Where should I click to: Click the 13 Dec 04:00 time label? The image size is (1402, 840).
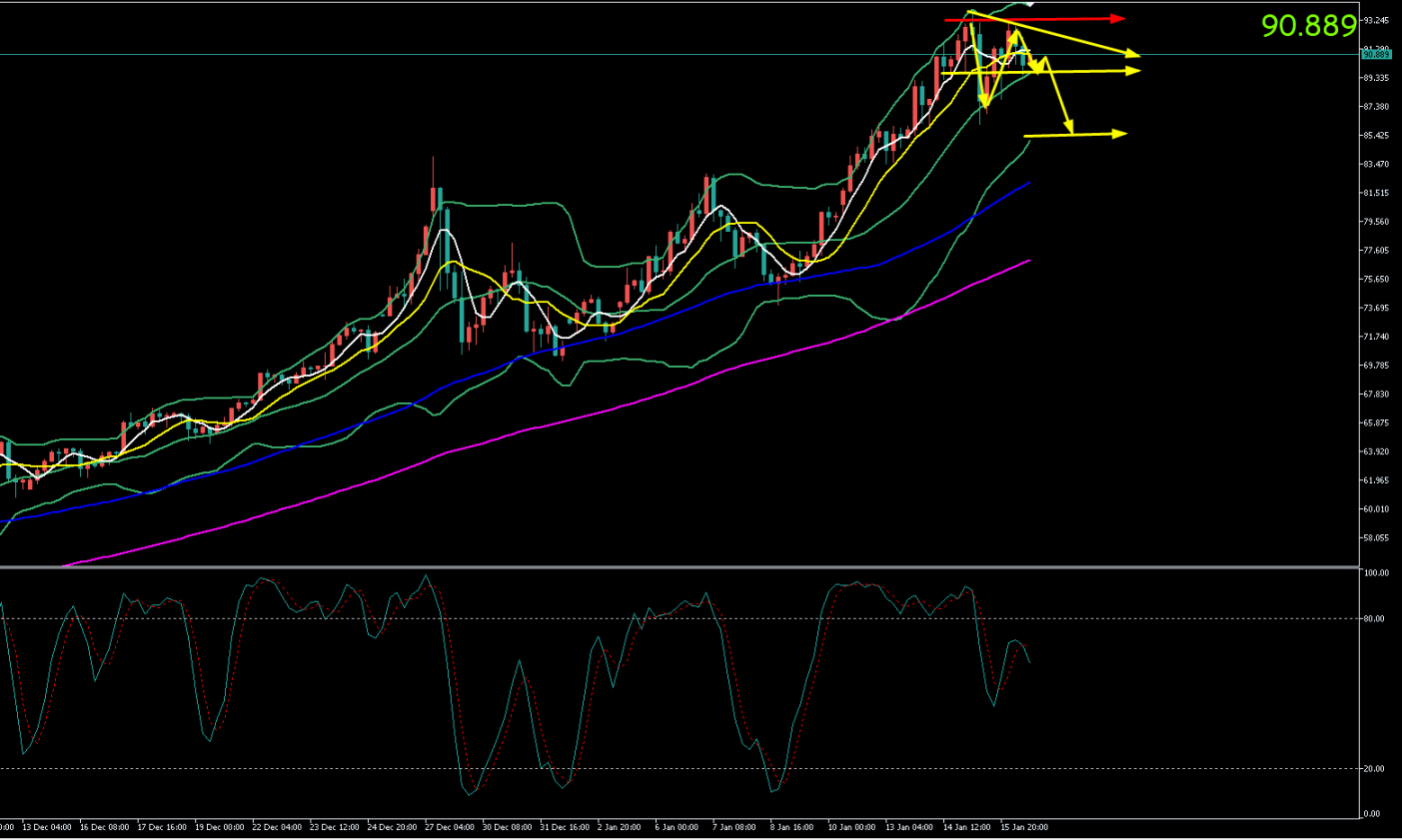pyautogui.click(x=47, y=827)
